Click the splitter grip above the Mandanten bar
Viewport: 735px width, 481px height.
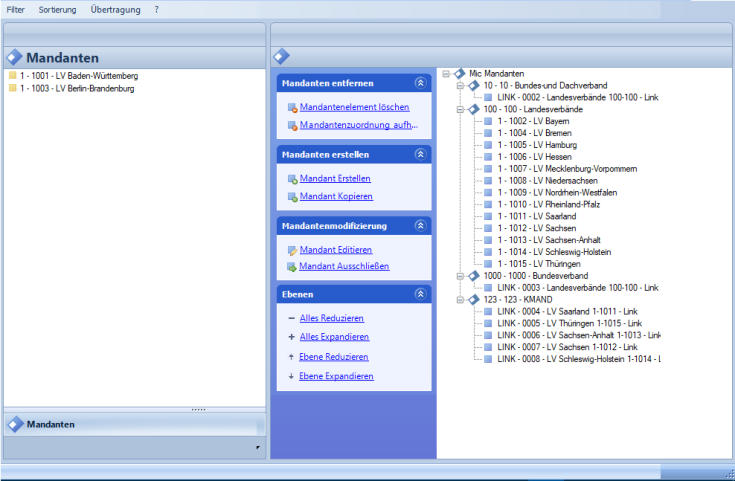(x=198, y=410)
